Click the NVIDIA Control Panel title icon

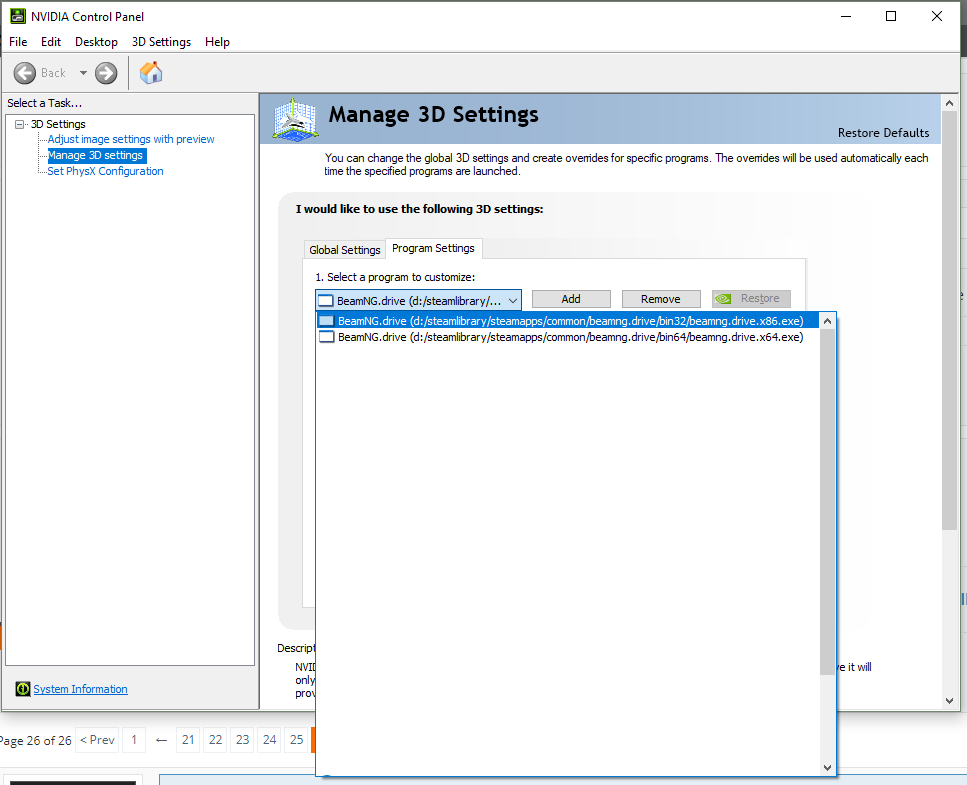click(x=18, y=16)
